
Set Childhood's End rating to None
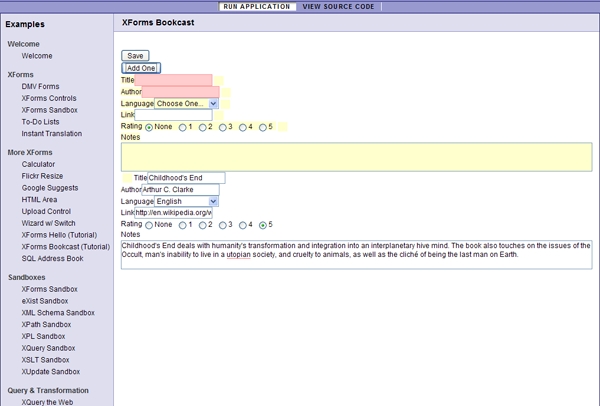tap(149, 225)
